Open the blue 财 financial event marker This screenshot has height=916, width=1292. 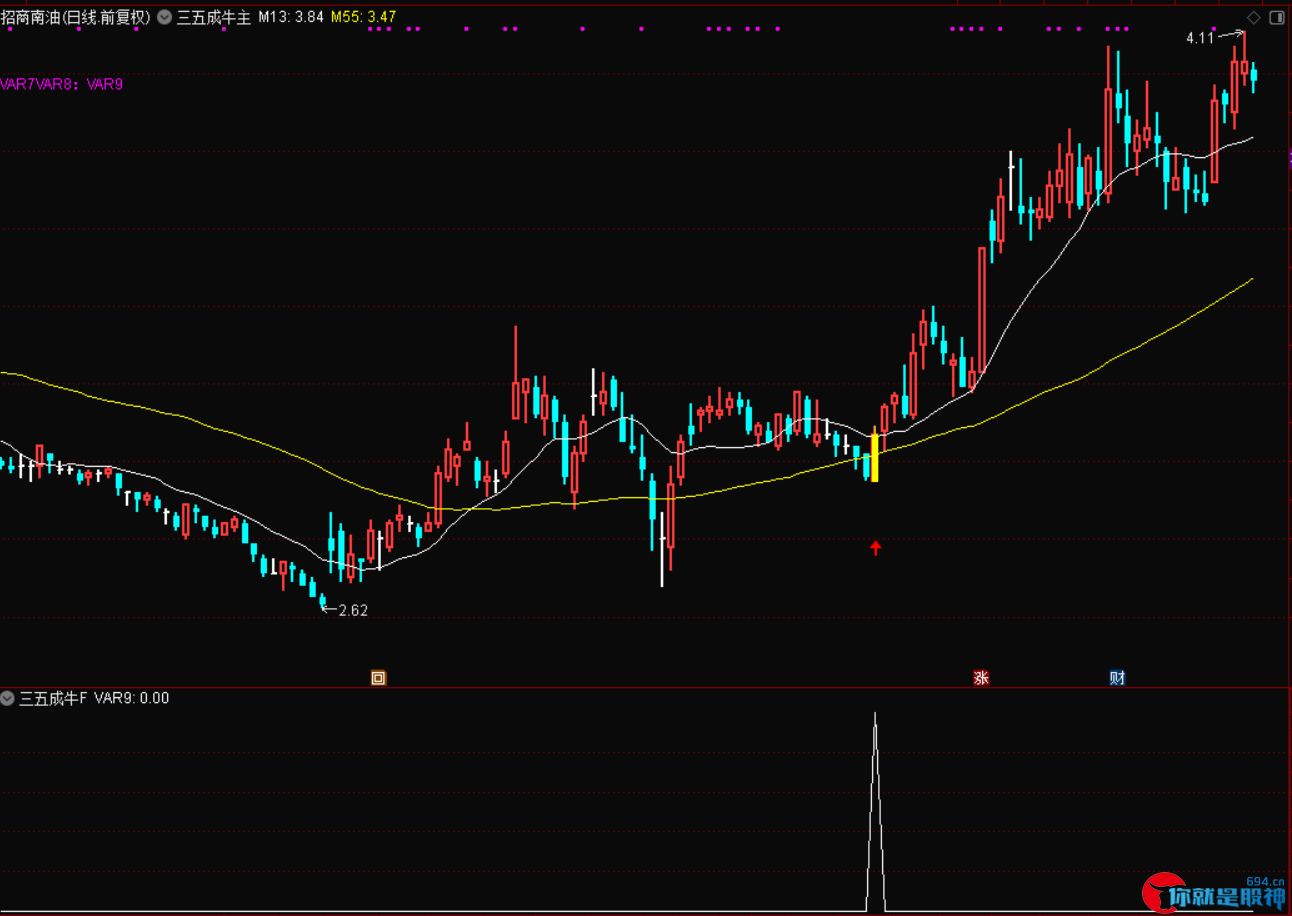(x=1117, y=677)
